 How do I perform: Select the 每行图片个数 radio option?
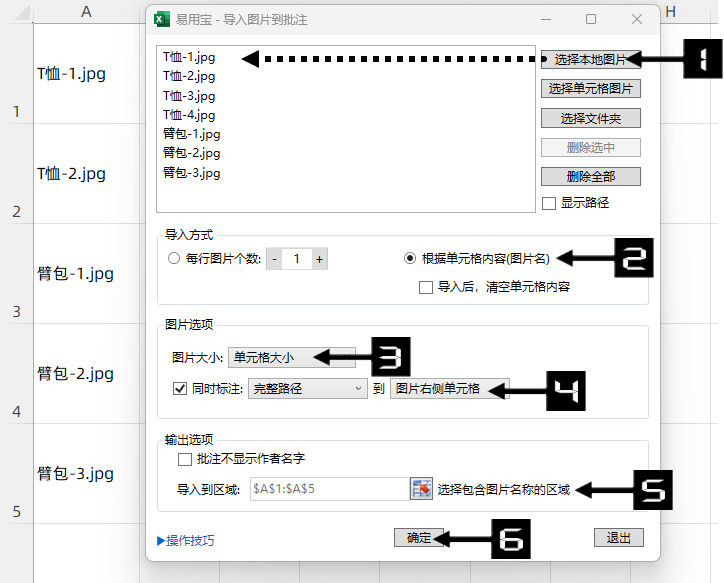click(176, 259)
